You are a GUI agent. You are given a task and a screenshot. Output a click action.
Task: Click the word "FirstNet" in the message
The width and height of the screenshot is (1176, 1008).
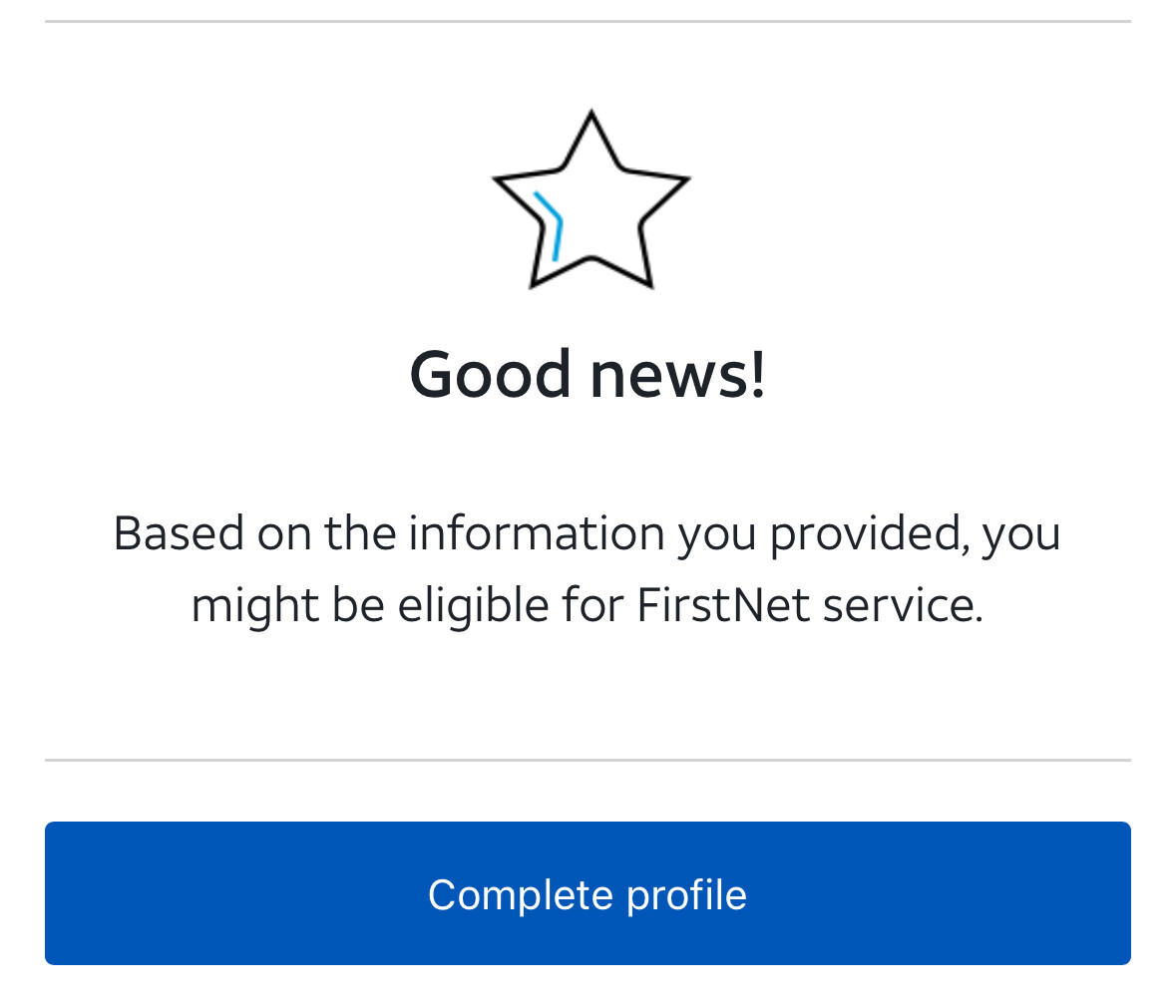(x=723, y=604)
